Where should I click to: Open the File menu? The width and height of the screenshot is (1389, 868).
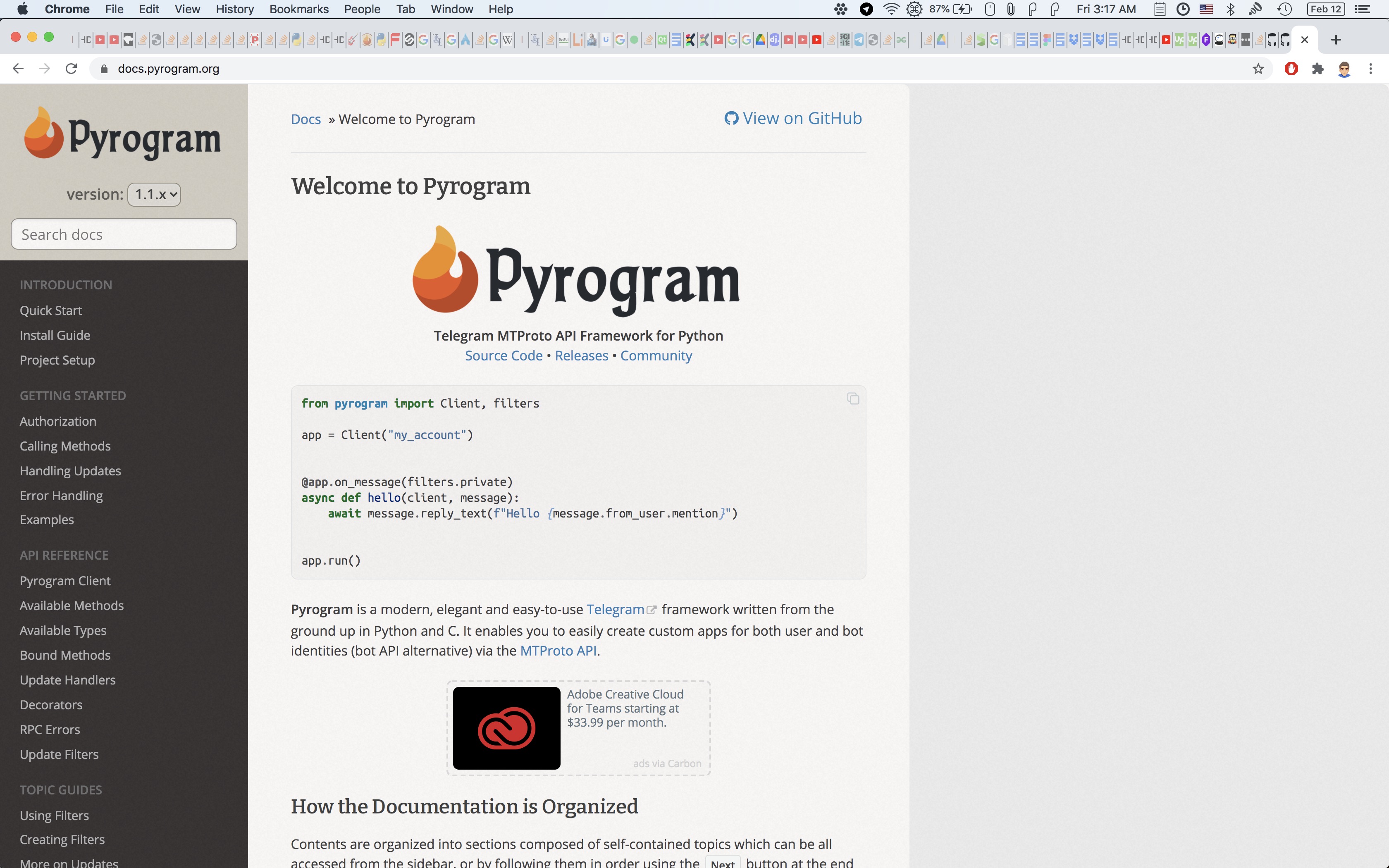tap(114, 9)
